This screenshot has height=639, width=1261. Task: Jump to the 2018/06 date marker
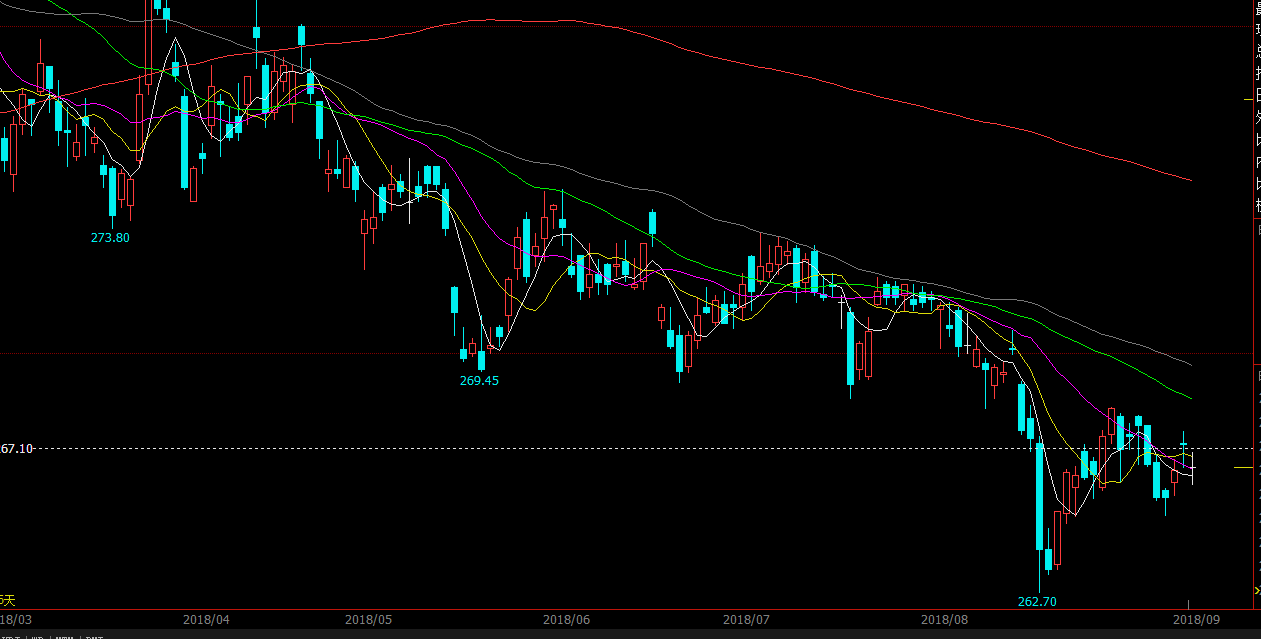pyautogui.click(x=567, y=619)
